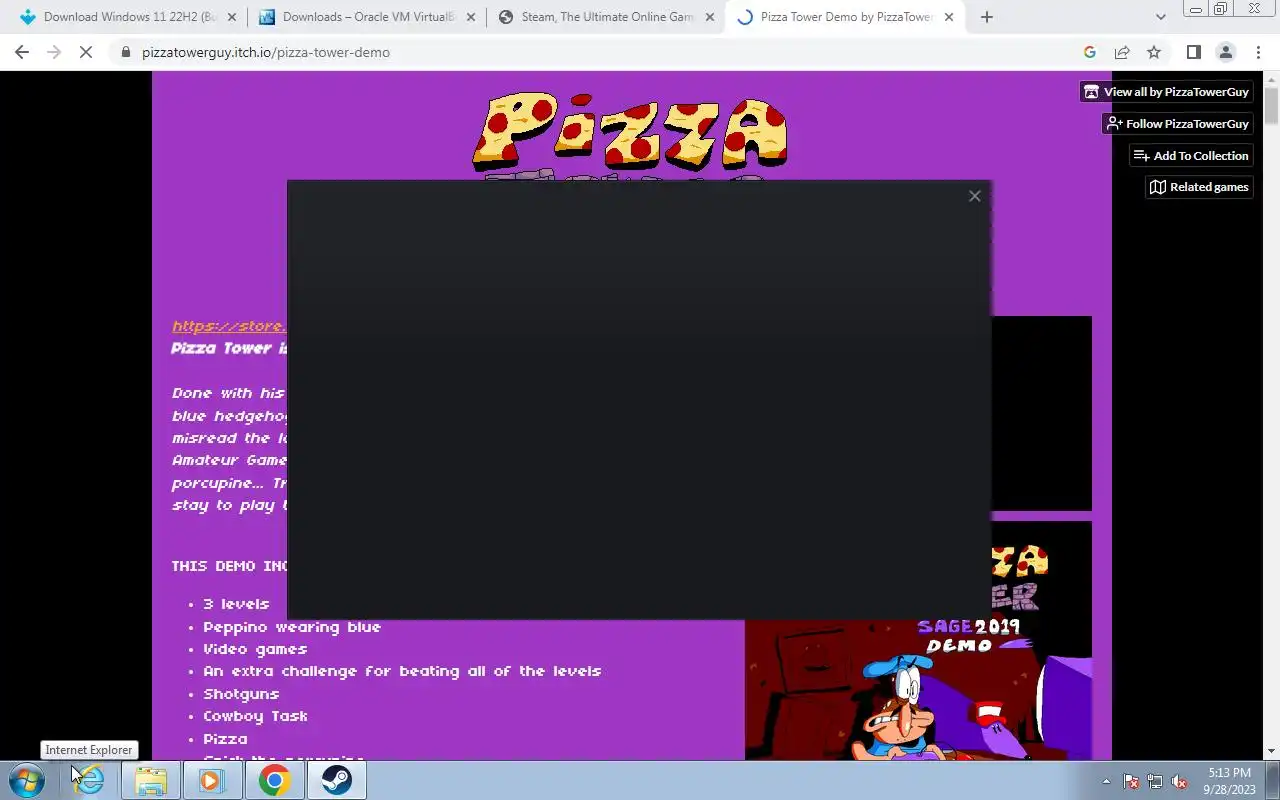The height and width of the screenshot is (800, 1280).
Task: Open the store link in the description
Action: 229,326
